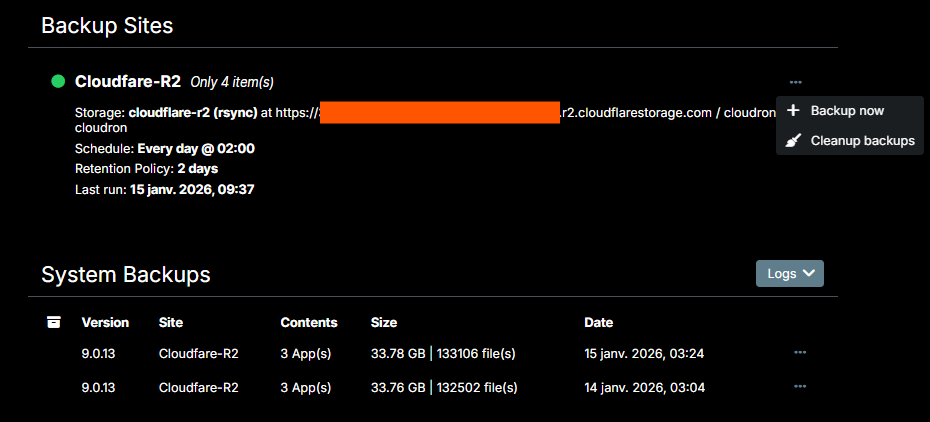Click the Contents column header
Screen dimensions: 930x422
click(308, 322)
